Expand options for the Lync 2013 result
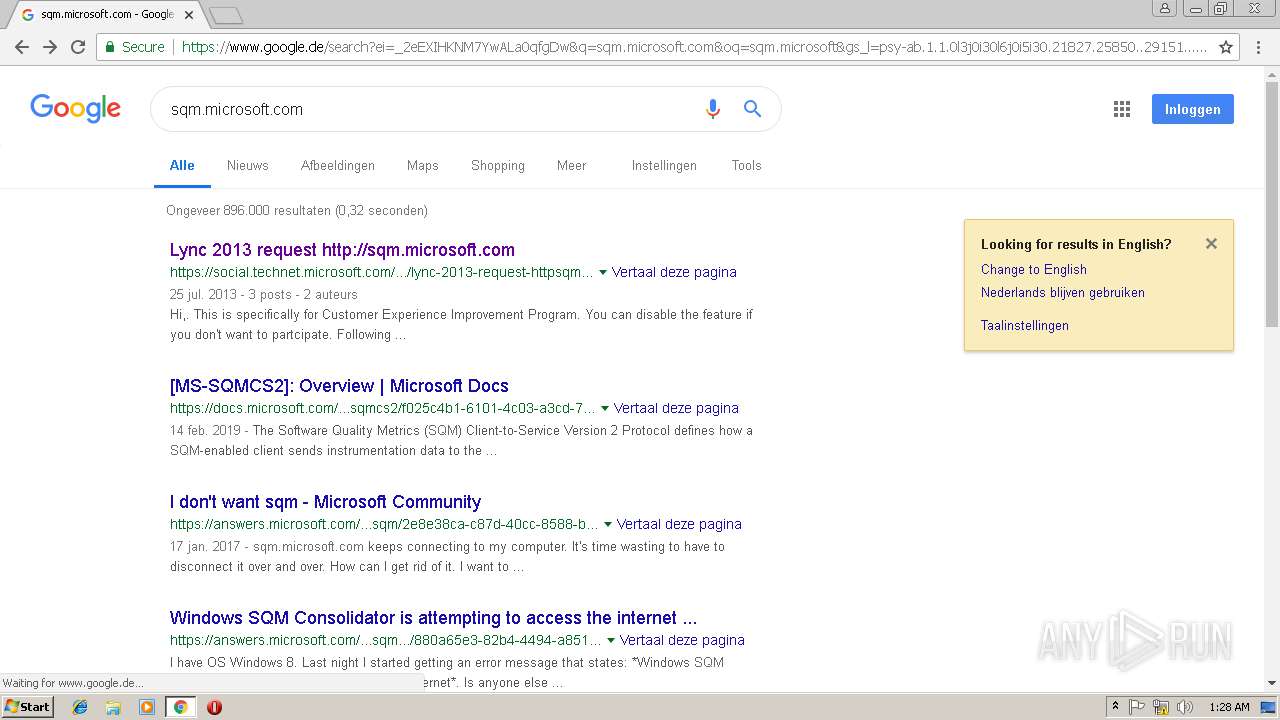The image size is (1280, 720). tap(603, 272)
